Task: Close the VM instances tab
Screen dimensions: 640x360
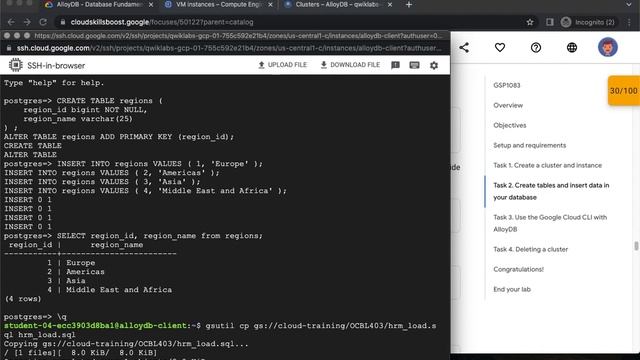Action: click(270, 5)
